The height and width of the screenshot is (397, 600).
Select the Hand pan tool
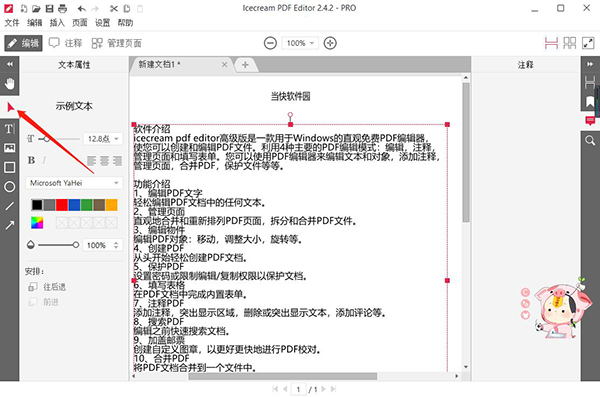pos(10,84)
